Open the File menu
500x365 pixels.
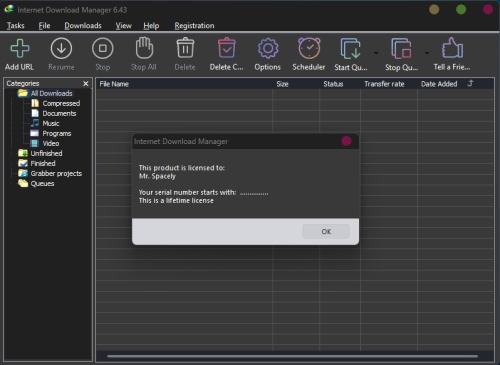[x=44, y=26]
